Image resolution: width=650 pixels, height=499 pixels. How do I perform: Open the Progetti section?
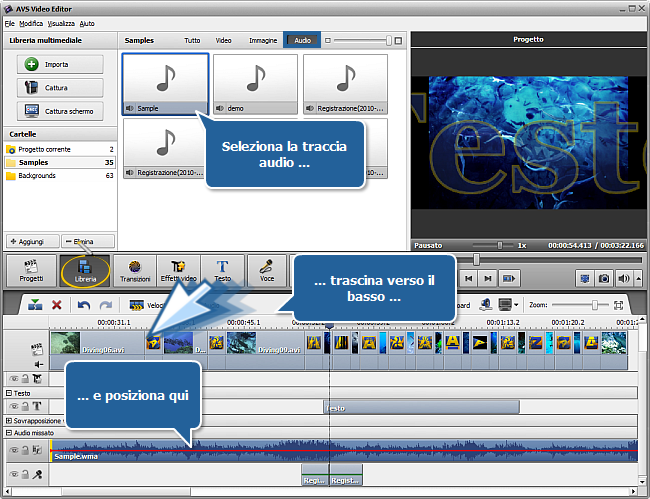(32, 270)
